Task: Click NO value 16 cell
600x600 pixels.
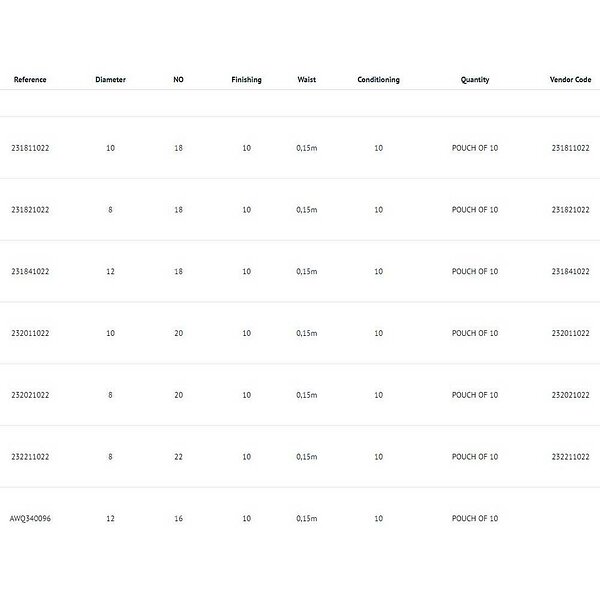Action: (178, 519)
